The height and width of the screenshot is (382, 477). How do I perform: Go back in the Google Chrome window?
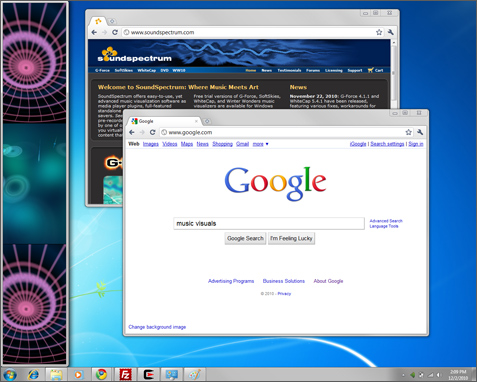pyautogui.click(x=132, y=132)
